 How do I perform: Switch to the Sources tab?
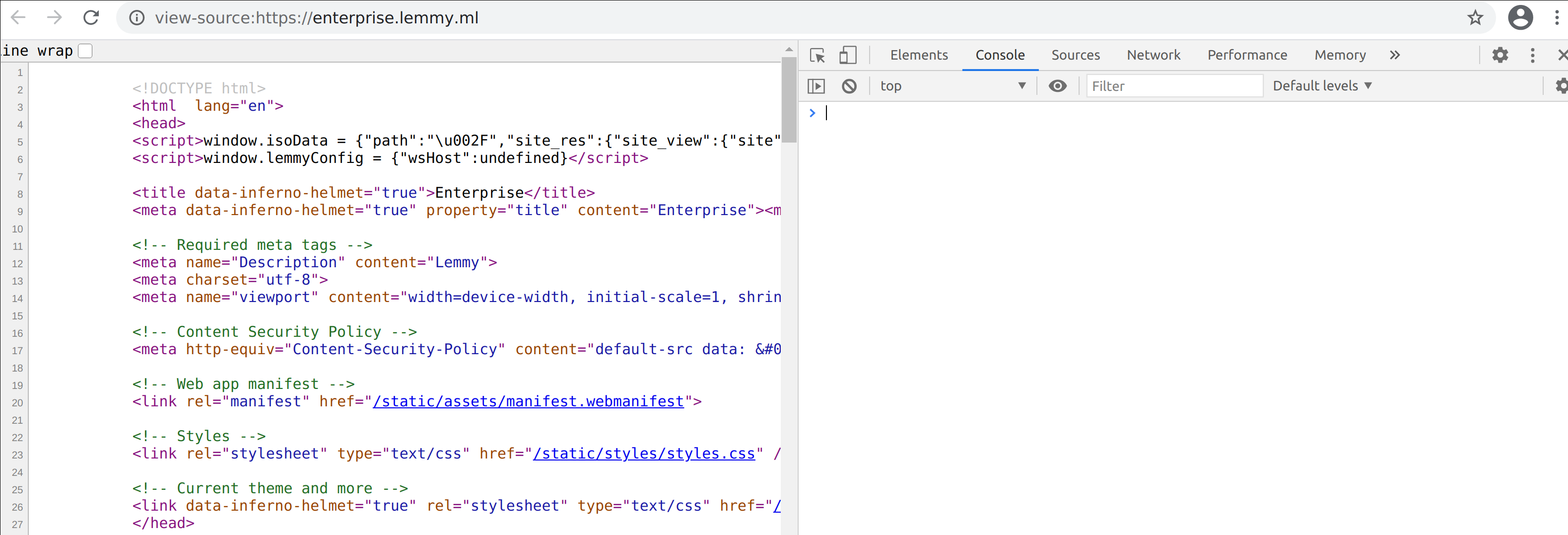(x=1075, y=55)
